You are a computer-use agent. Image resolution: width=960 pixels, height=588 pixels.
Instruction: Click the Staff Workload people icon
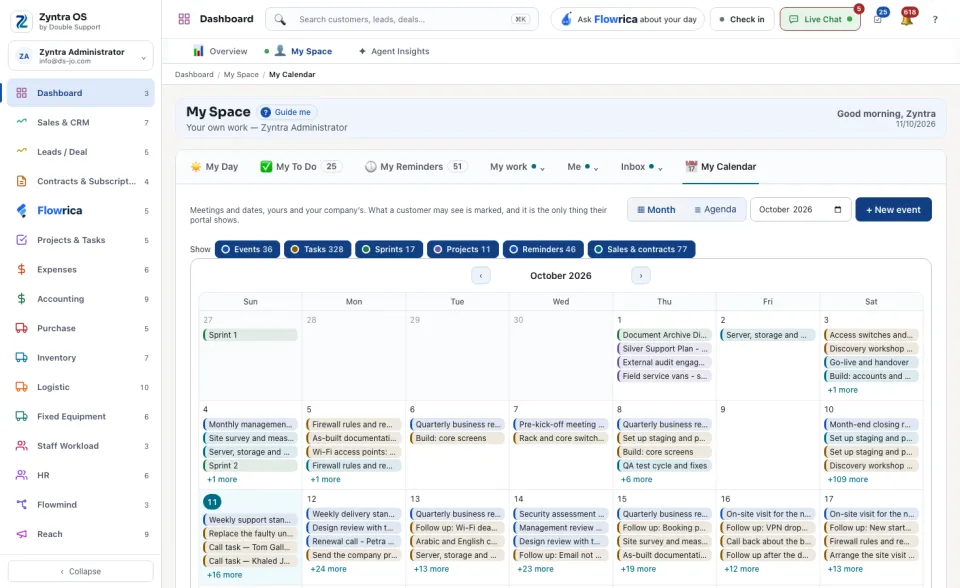[21, 445]
